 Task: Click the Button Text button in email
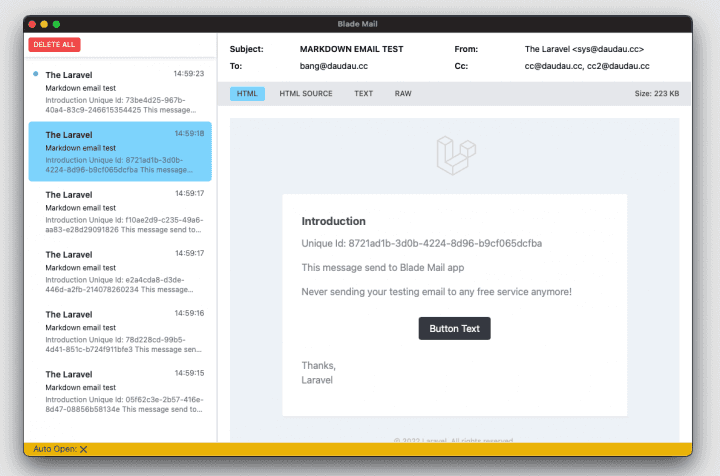coord(454,329)
